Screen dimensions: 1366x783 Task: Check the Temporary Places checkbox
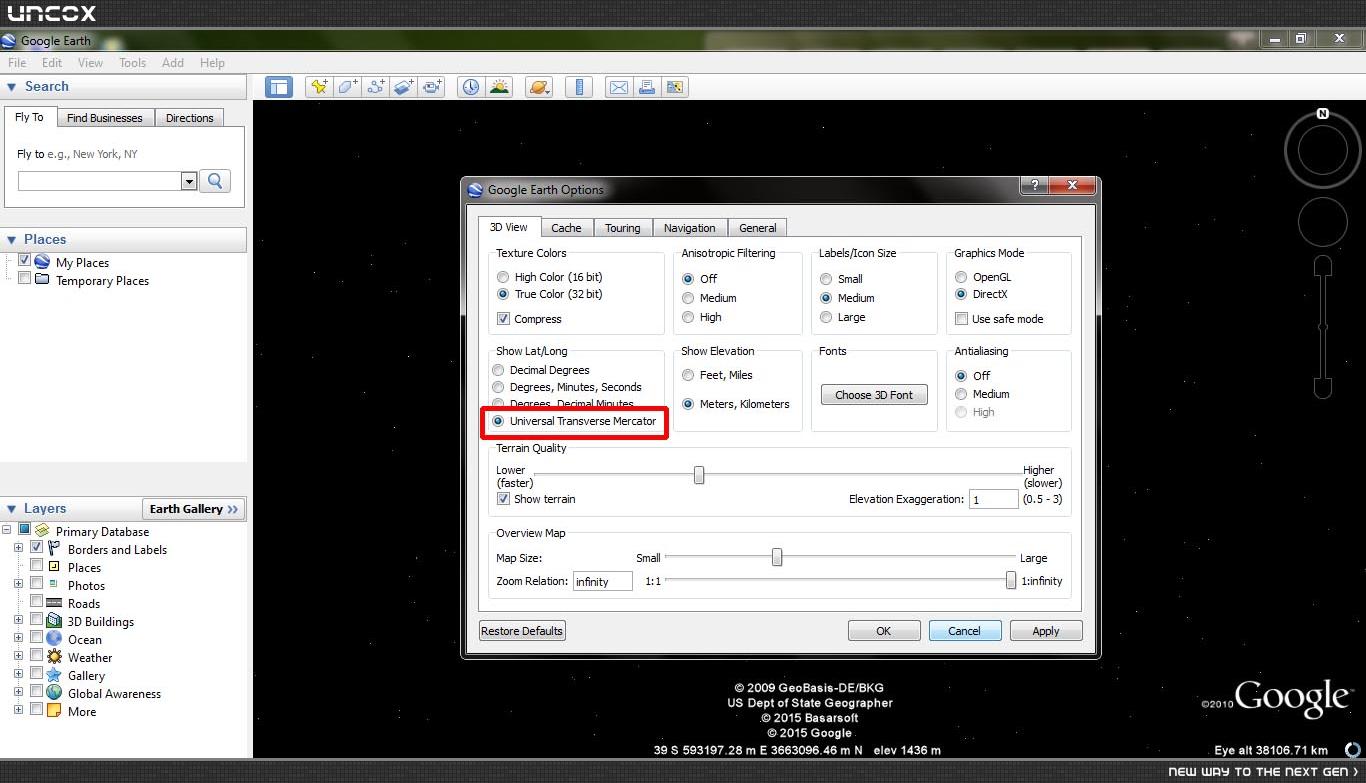click(25, 279)
